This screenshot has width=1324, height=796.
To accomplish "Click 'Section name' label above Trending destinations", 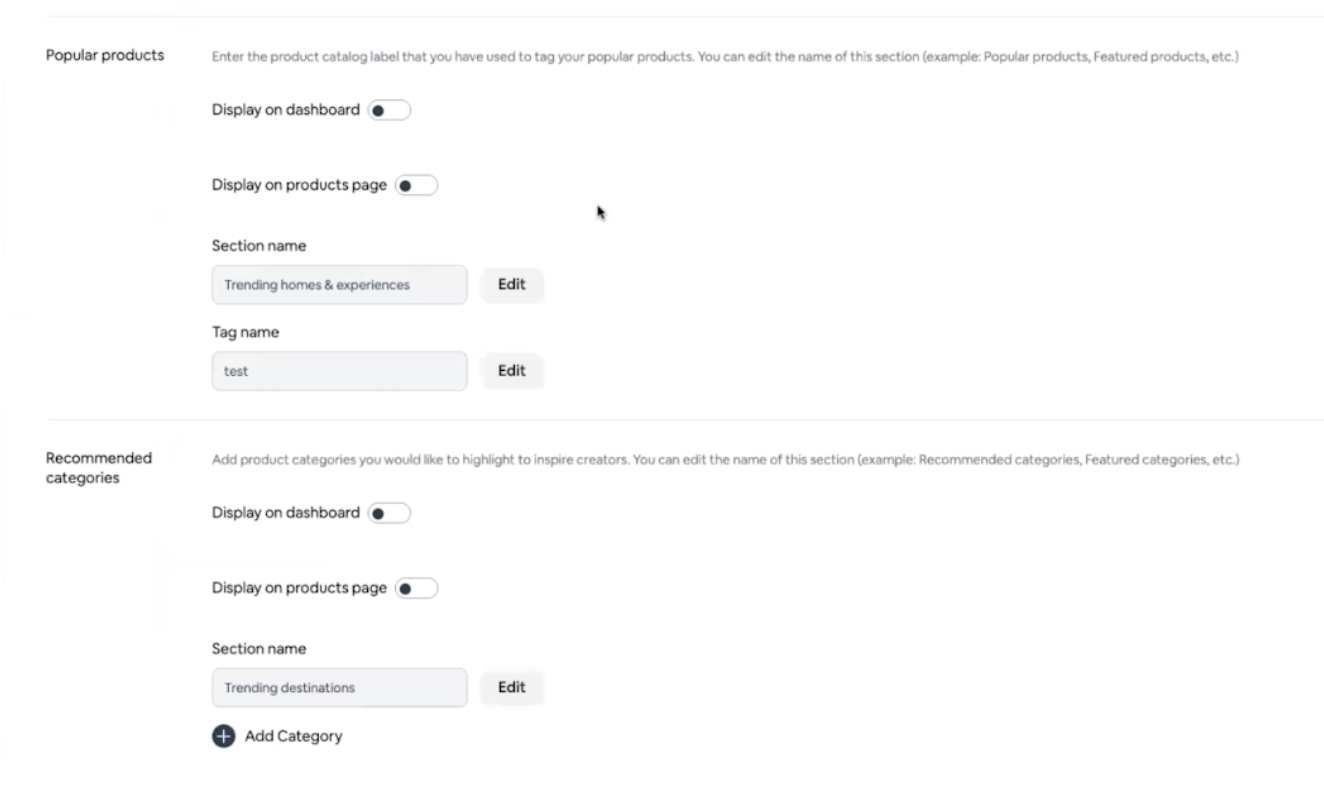I will coord(259,649).
